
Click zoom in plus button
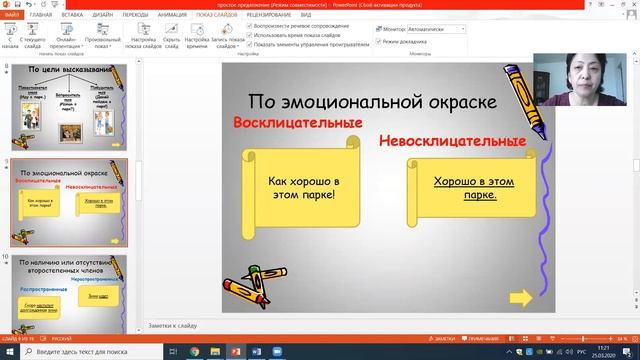(x=610, y=339)
